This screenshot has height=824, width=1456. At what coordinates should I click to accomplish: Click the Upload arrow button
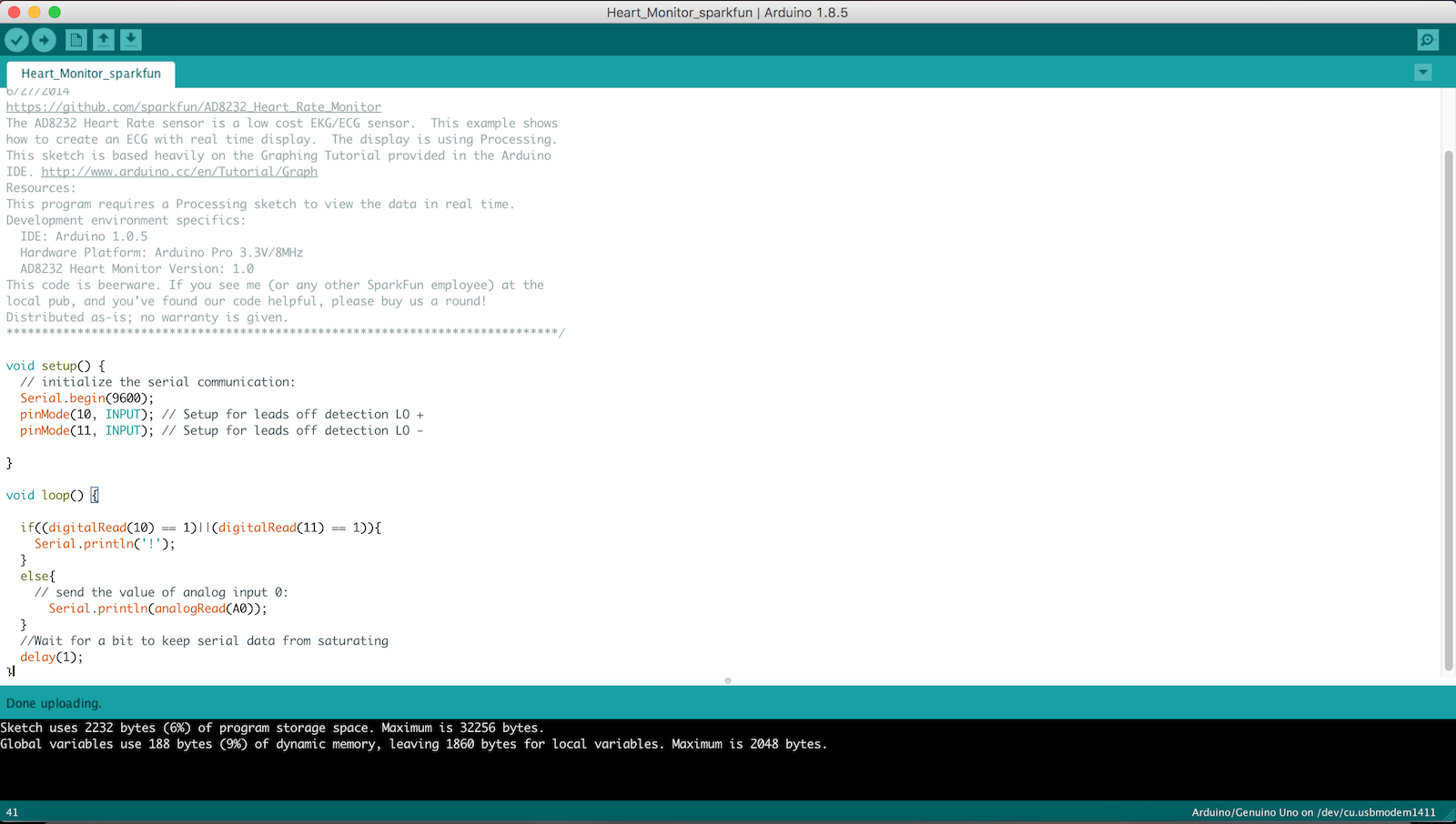[x=44, y=40]
